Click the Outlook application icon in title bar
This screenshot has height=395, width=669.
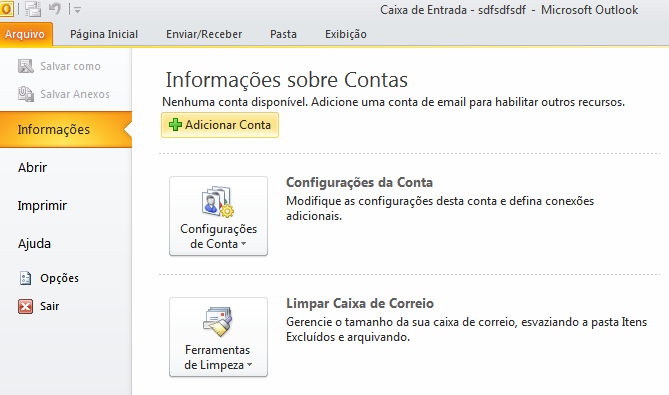point(6,9)
